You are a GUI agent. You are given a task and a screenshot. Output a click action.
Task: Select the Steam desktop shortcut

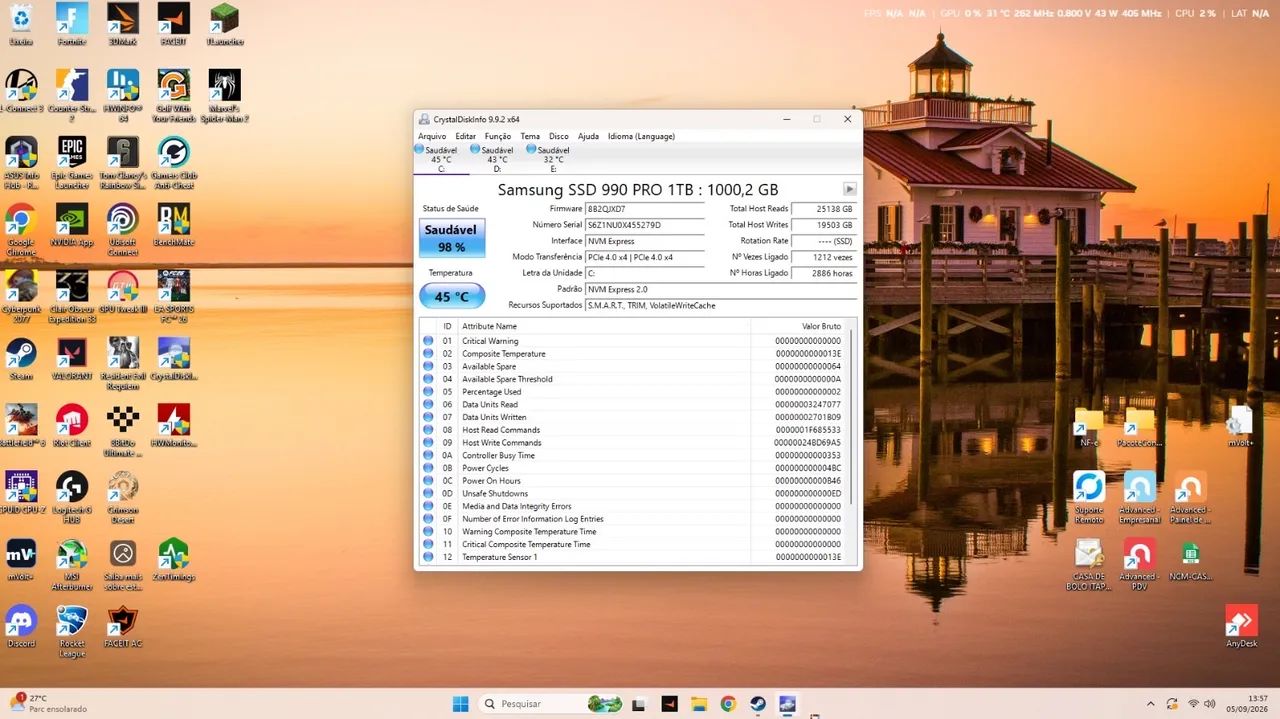[21, 358]
